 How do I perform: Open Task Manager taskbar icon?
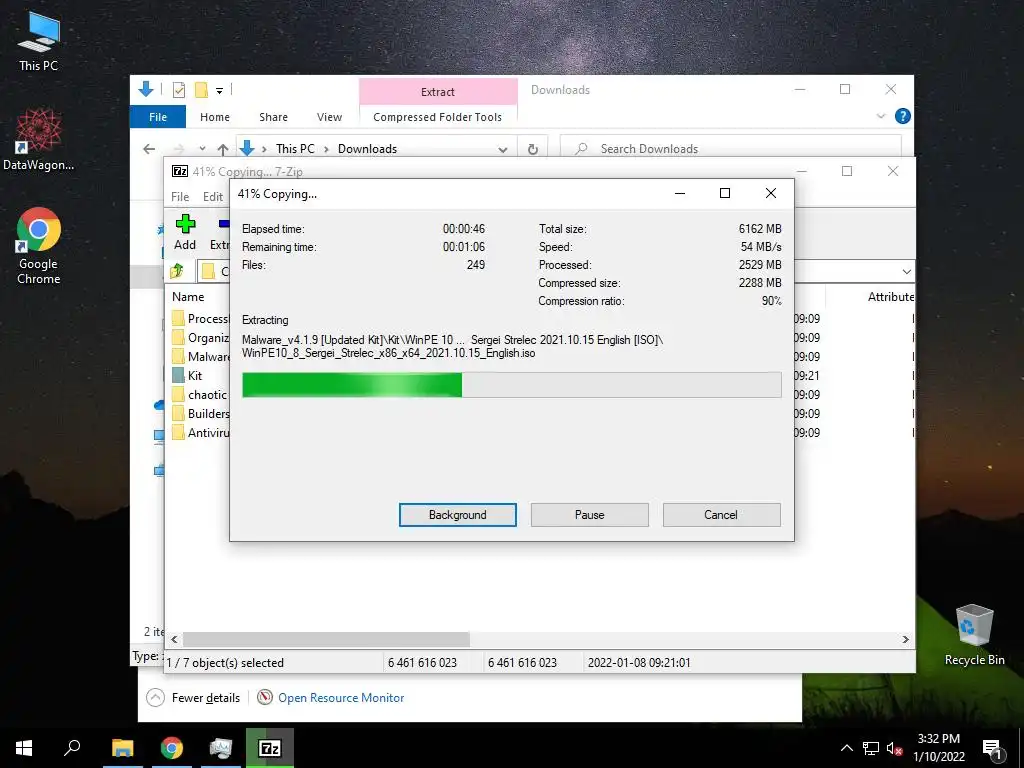(x=221, y=748)
